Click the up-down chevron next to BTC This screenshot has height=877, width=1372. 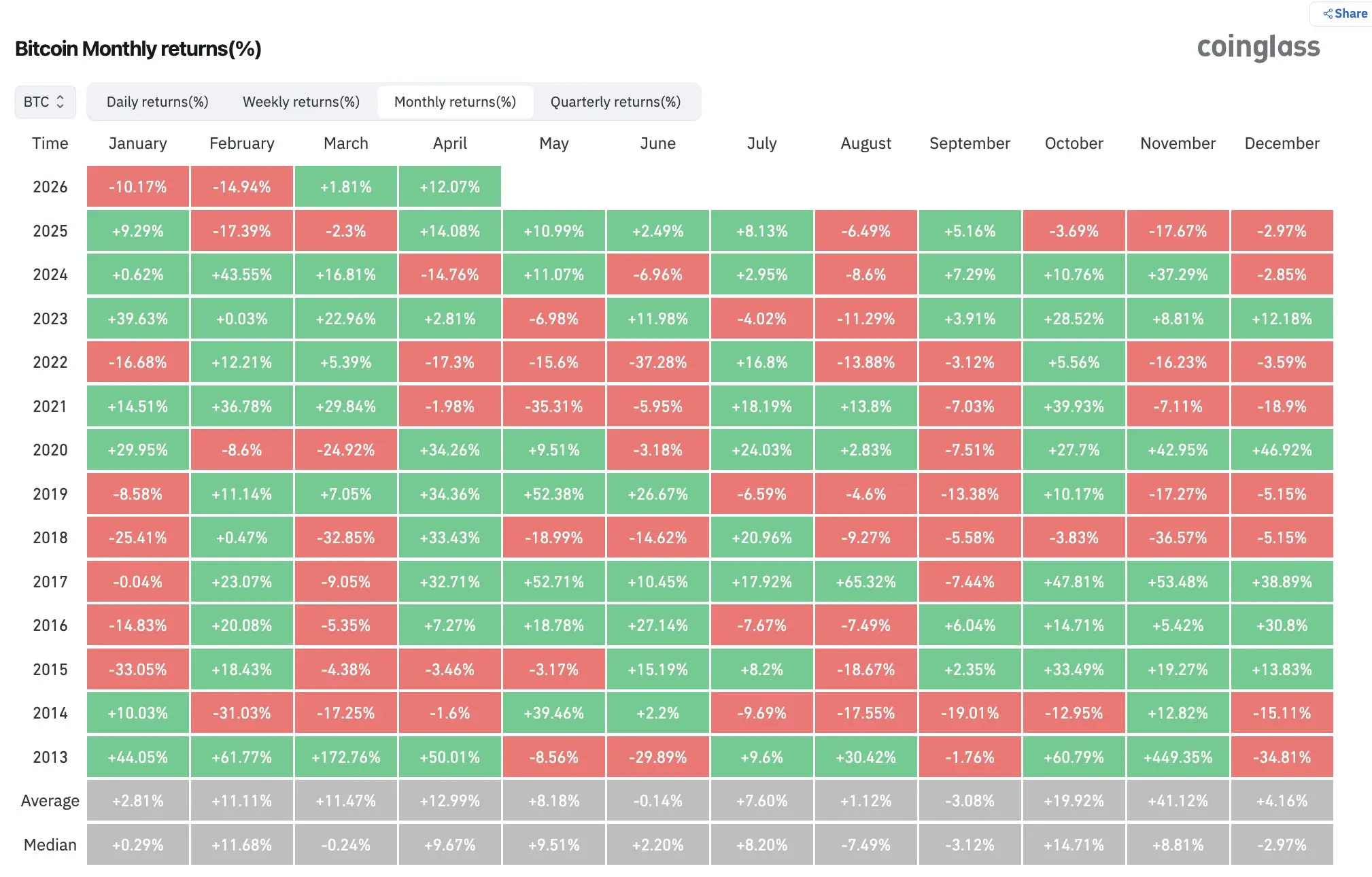click(61, 102)
